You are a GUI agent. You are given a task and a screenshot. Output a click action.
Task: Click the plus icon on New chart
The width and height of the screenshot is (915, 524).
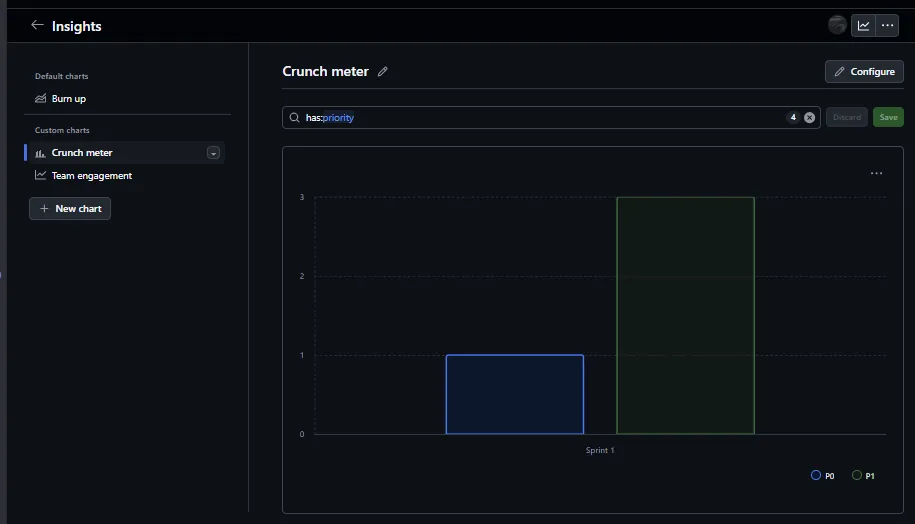[x=44, y=209]
